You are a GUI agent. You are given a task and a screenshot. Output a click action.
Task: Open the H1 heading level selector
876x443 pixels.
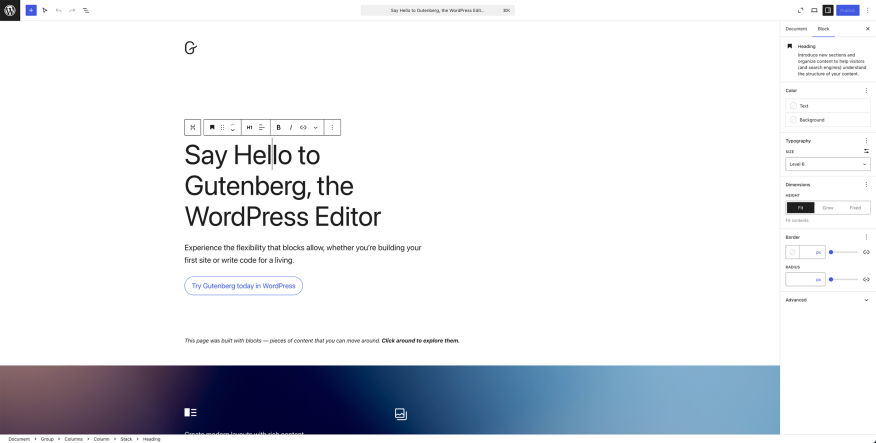pos(250,127)
